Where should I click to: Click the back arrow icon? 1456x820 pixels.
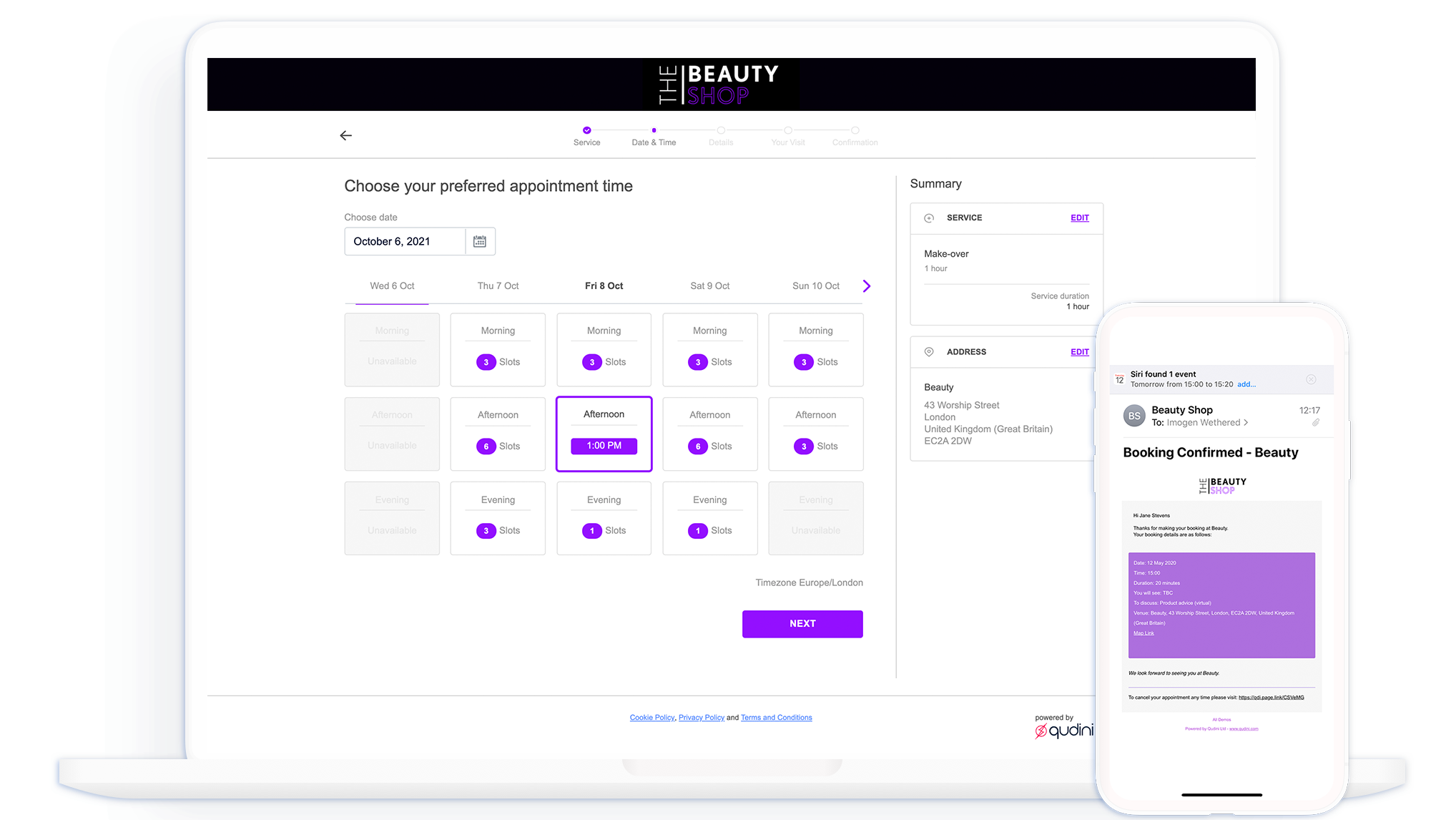pyautogui.click(x=346, y=135)
